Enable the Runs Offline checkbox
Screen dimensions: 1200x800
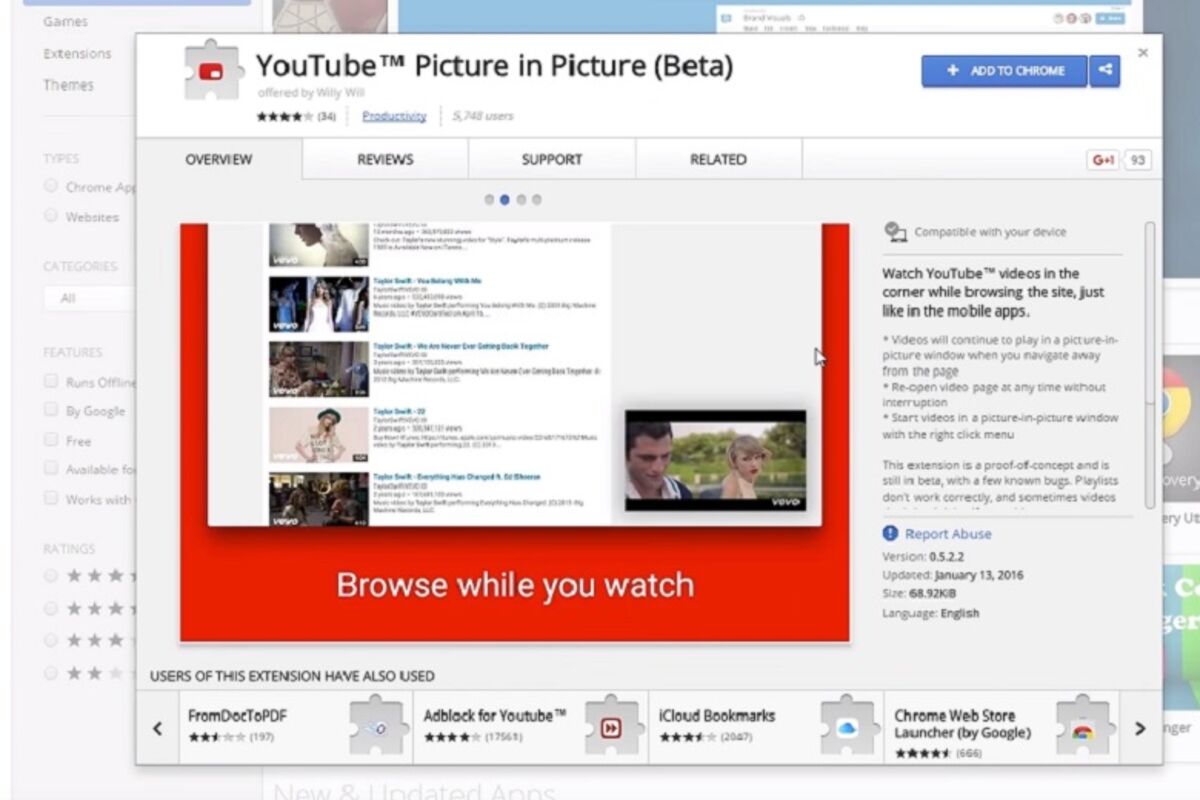[51, 381]
